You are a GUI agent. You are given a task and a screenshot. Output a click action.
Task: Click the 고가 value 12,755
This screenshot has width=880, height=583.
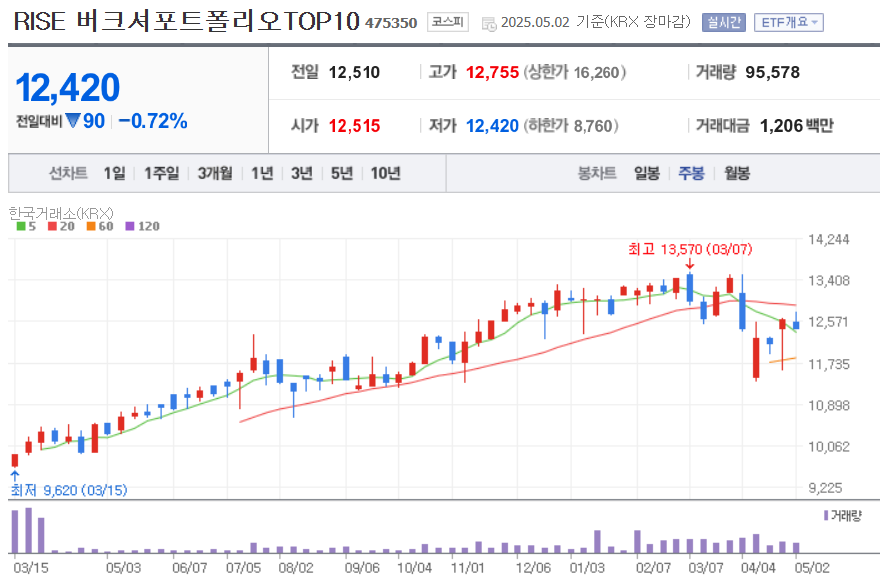[x=492, y=72]
